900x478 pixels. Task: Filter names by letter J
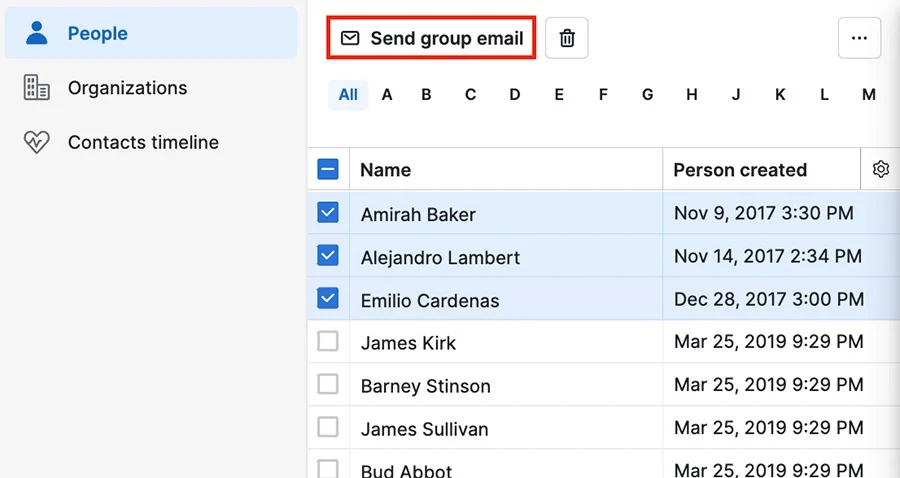point(736,94)
